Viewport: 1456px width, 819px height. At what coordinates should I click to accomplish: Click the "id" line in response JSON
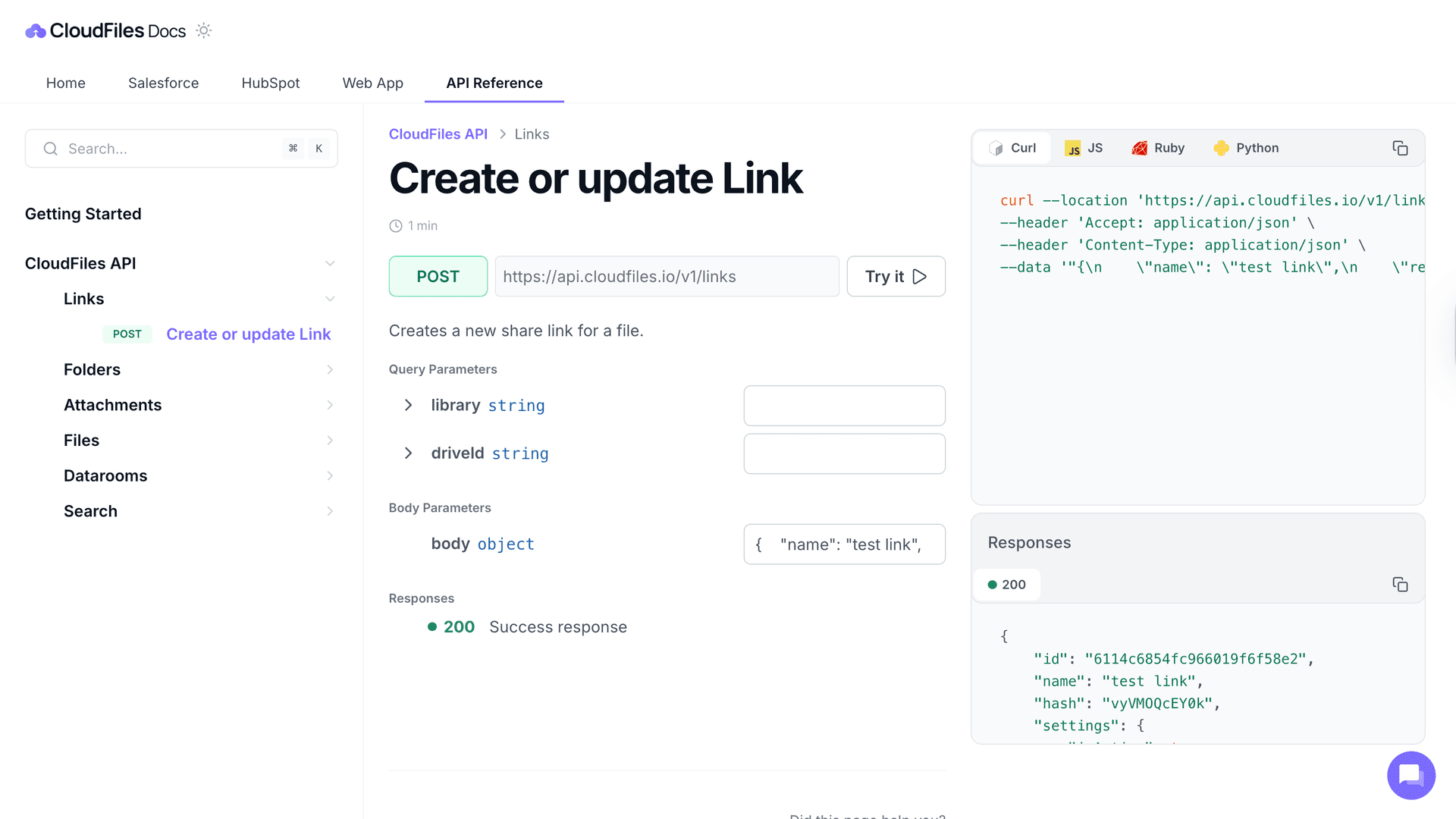[x=1173, y=659]
